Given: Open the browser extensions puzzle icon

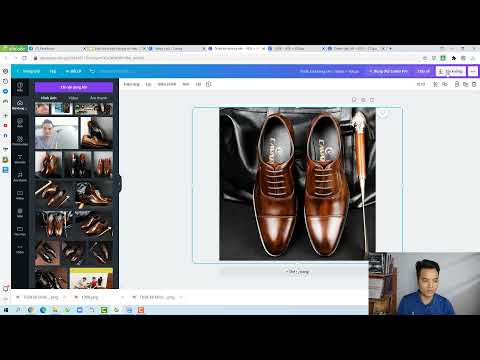Looking at the screenshot, I should [453, 58].
